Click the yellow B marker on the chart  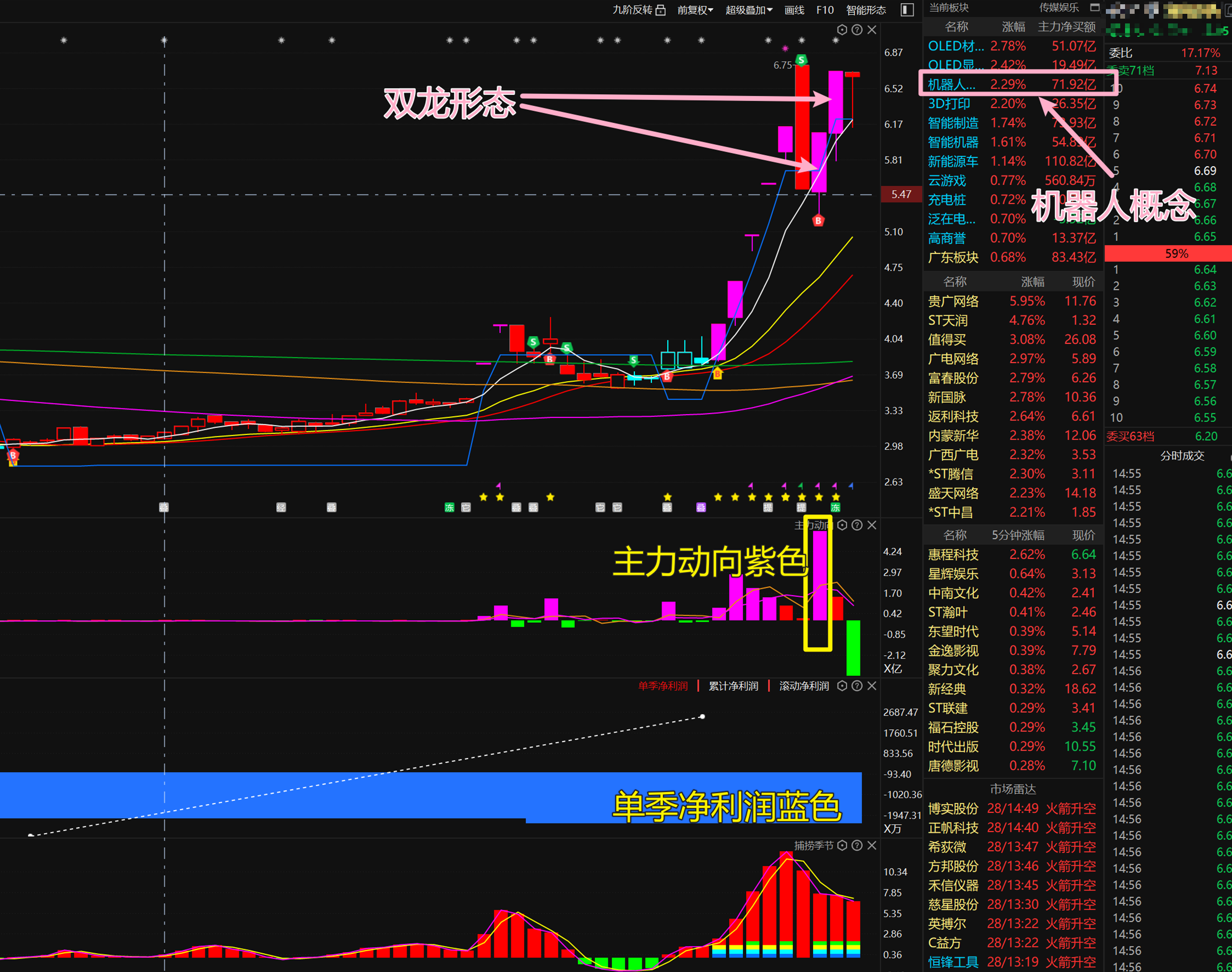click(717, 374)
